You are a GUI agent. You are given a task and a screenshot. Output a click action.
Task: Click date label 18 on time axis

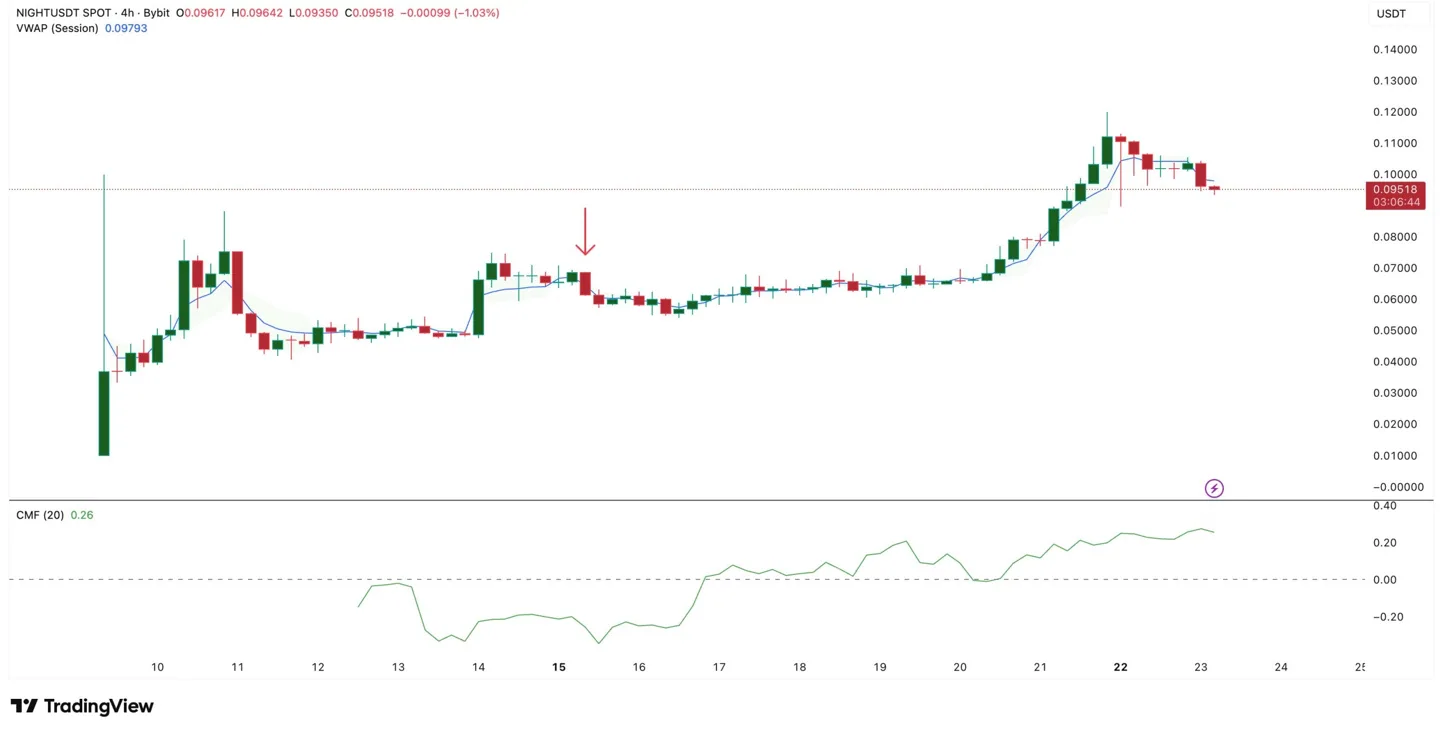pyautogui.click(x=800, y=667)
